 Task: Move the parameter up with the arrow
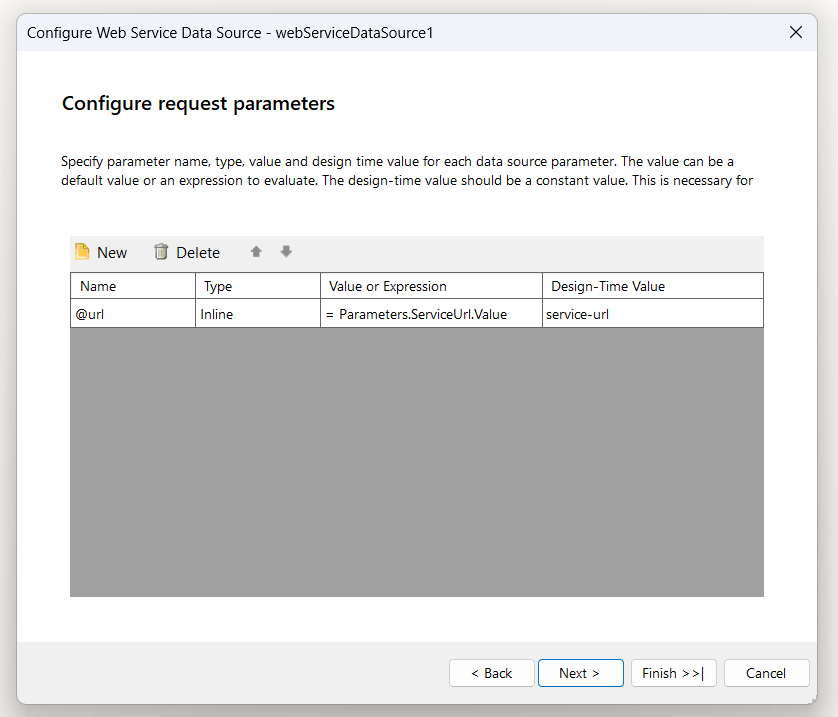tap(256, 252)
